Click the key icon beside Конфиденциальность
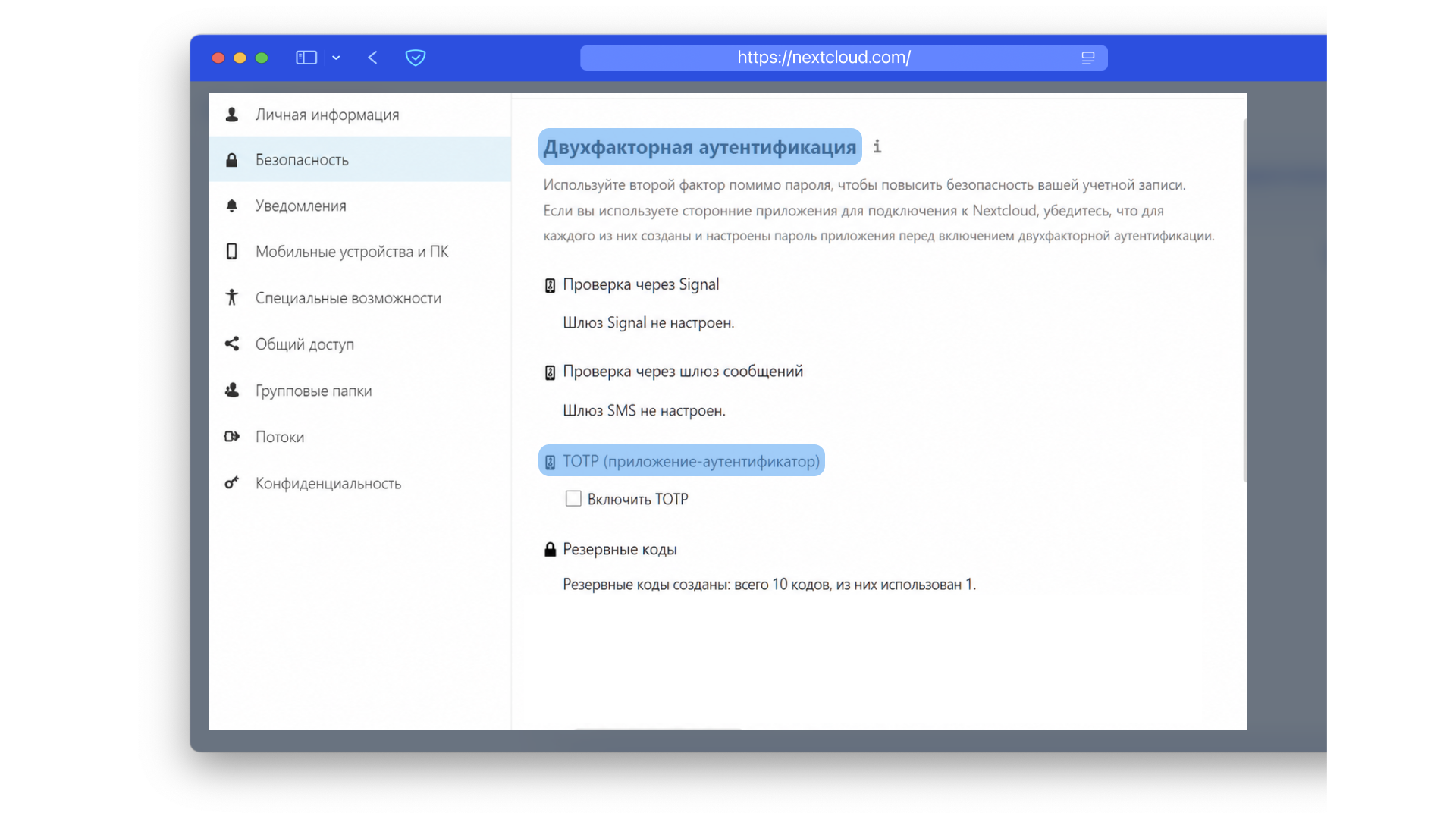The height and width of the screenshot is (819, 1456). (x=232, y=482)
